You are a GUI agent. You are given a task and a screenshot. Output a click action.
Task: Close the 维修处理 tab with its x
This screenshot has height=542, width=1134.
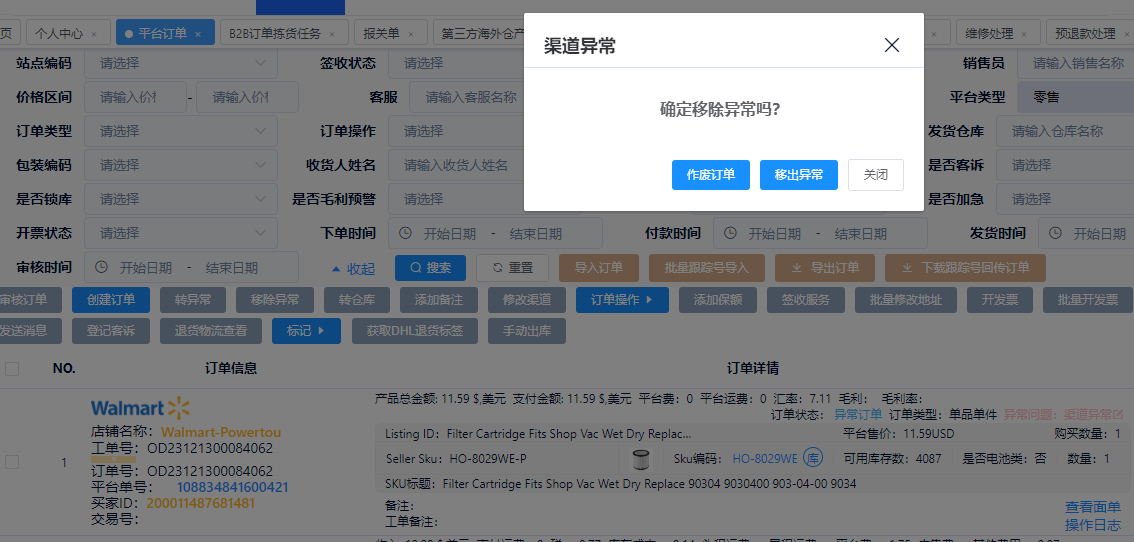coord(1024,34)
